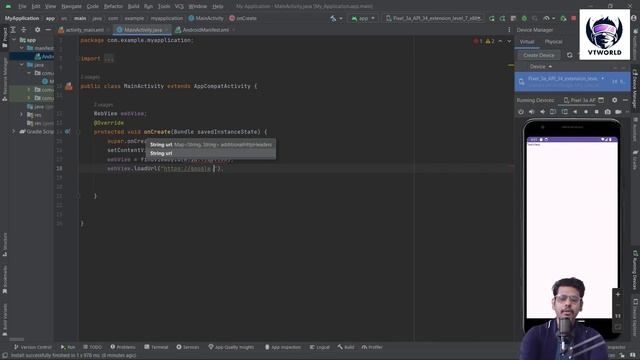This screenshot has width=640, height=360.
Task: Open the Project panel settings gear
Action: click(37, 30)
